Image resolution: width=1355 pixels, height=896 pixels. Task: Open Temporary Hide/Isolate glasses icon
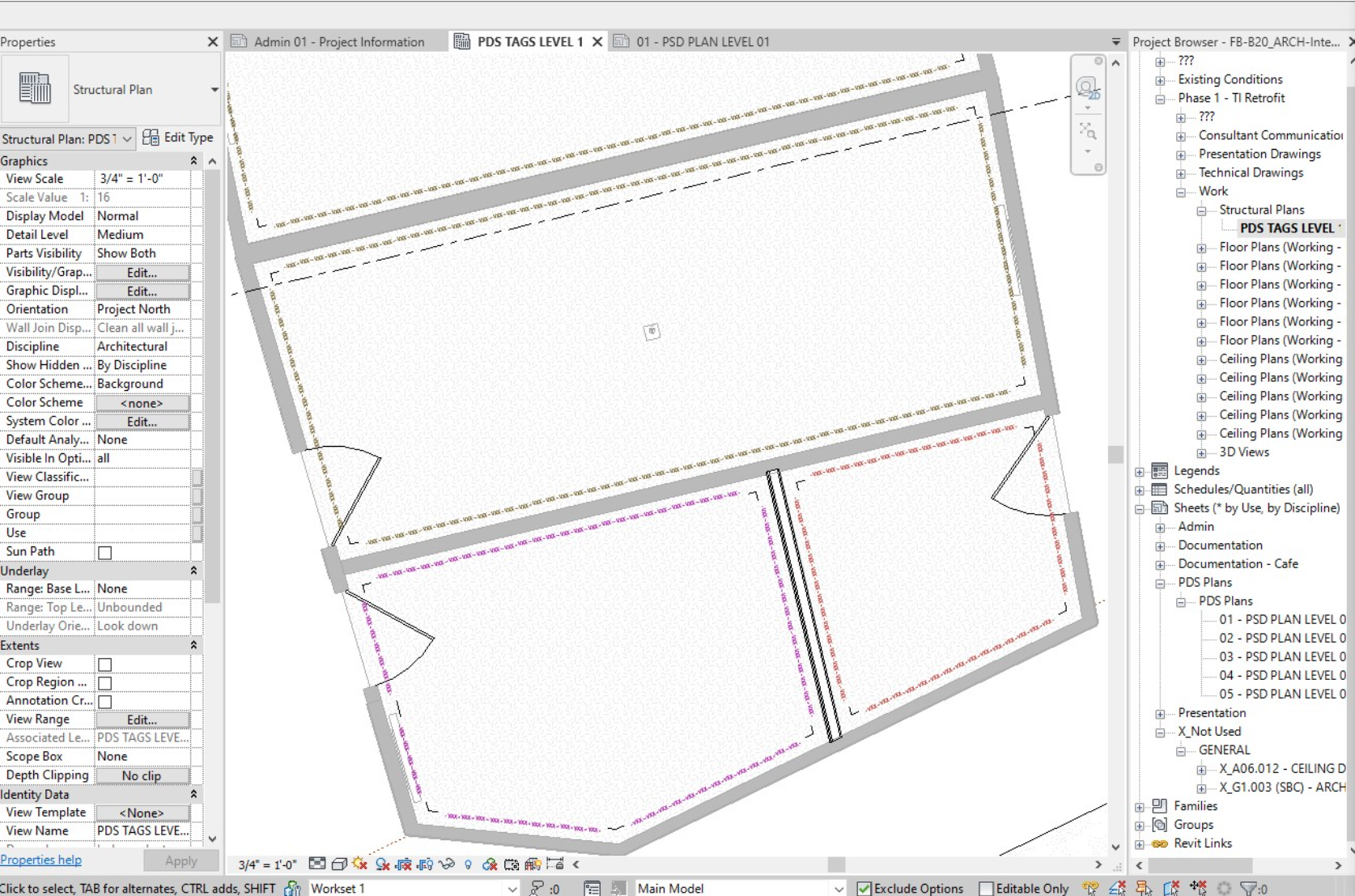[x=446, y=864]
